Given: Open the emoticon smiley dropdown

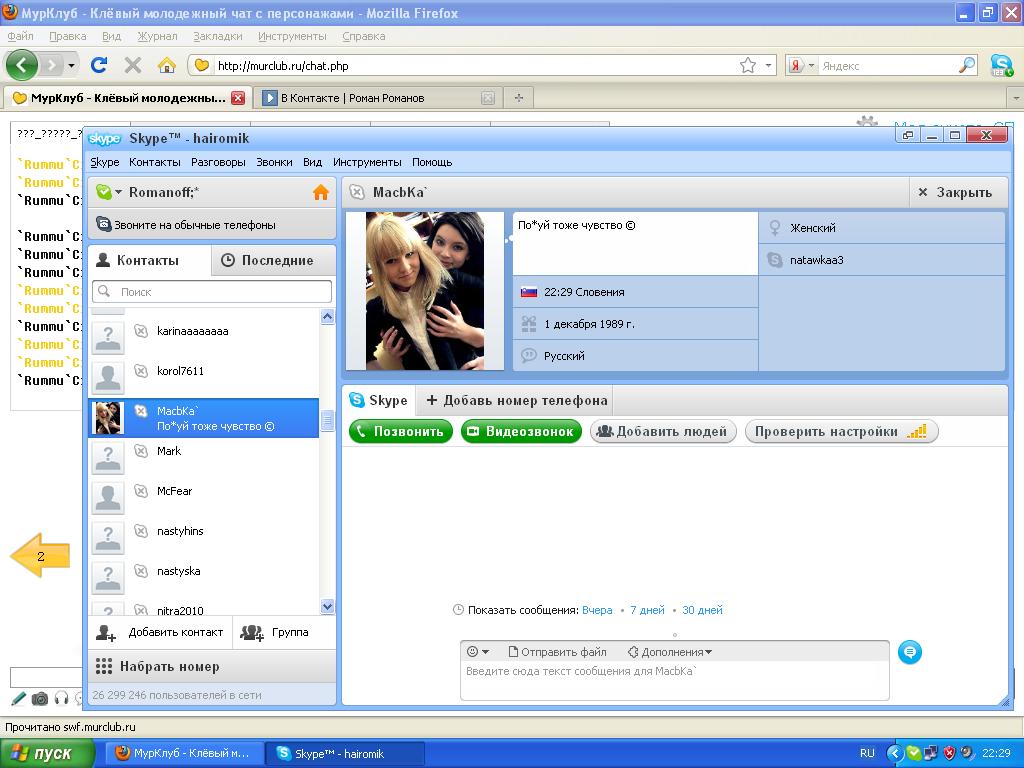Looking at the screenshot, I should 478,652.
